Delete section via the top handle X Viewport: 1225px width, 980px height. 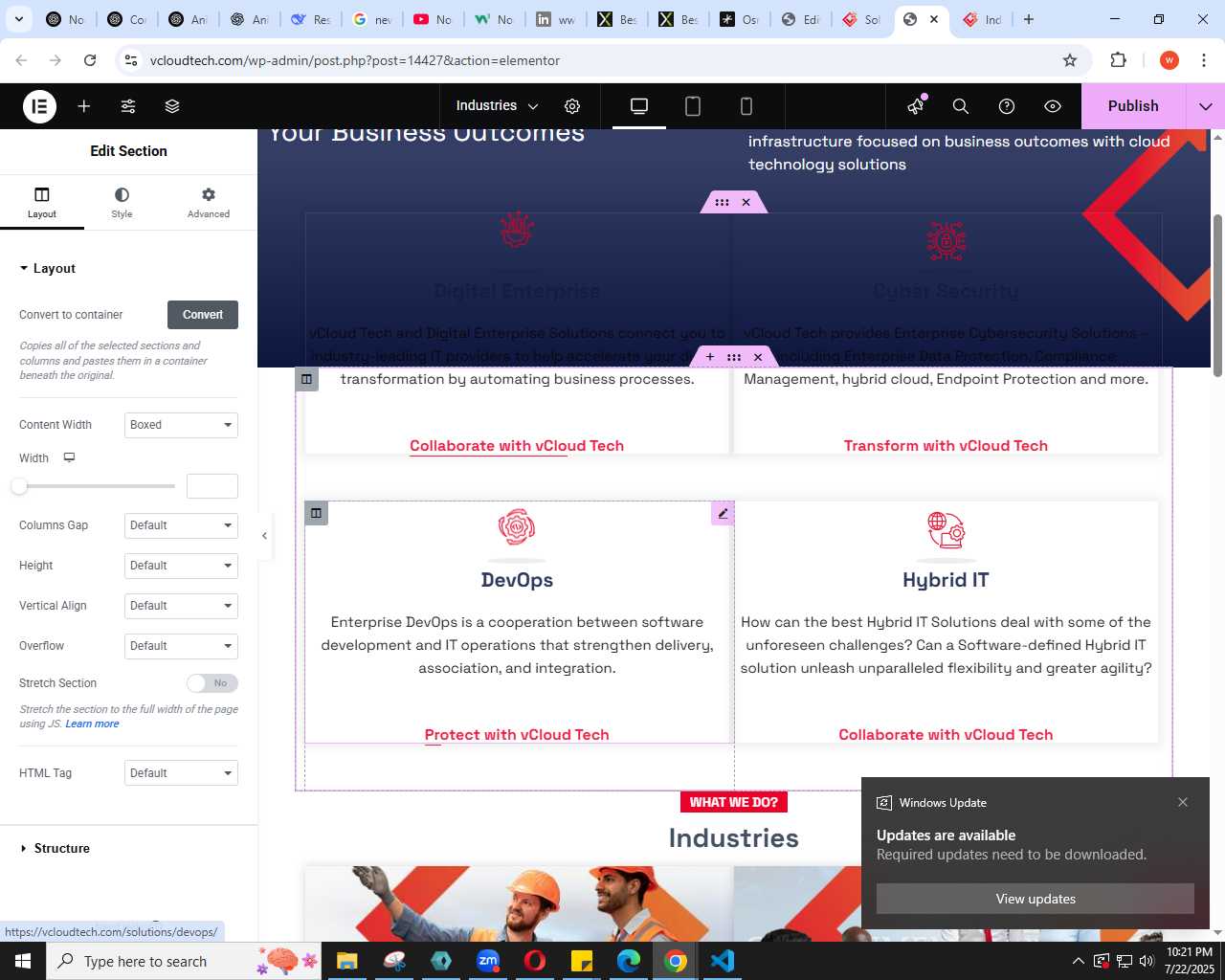point(746,202)
